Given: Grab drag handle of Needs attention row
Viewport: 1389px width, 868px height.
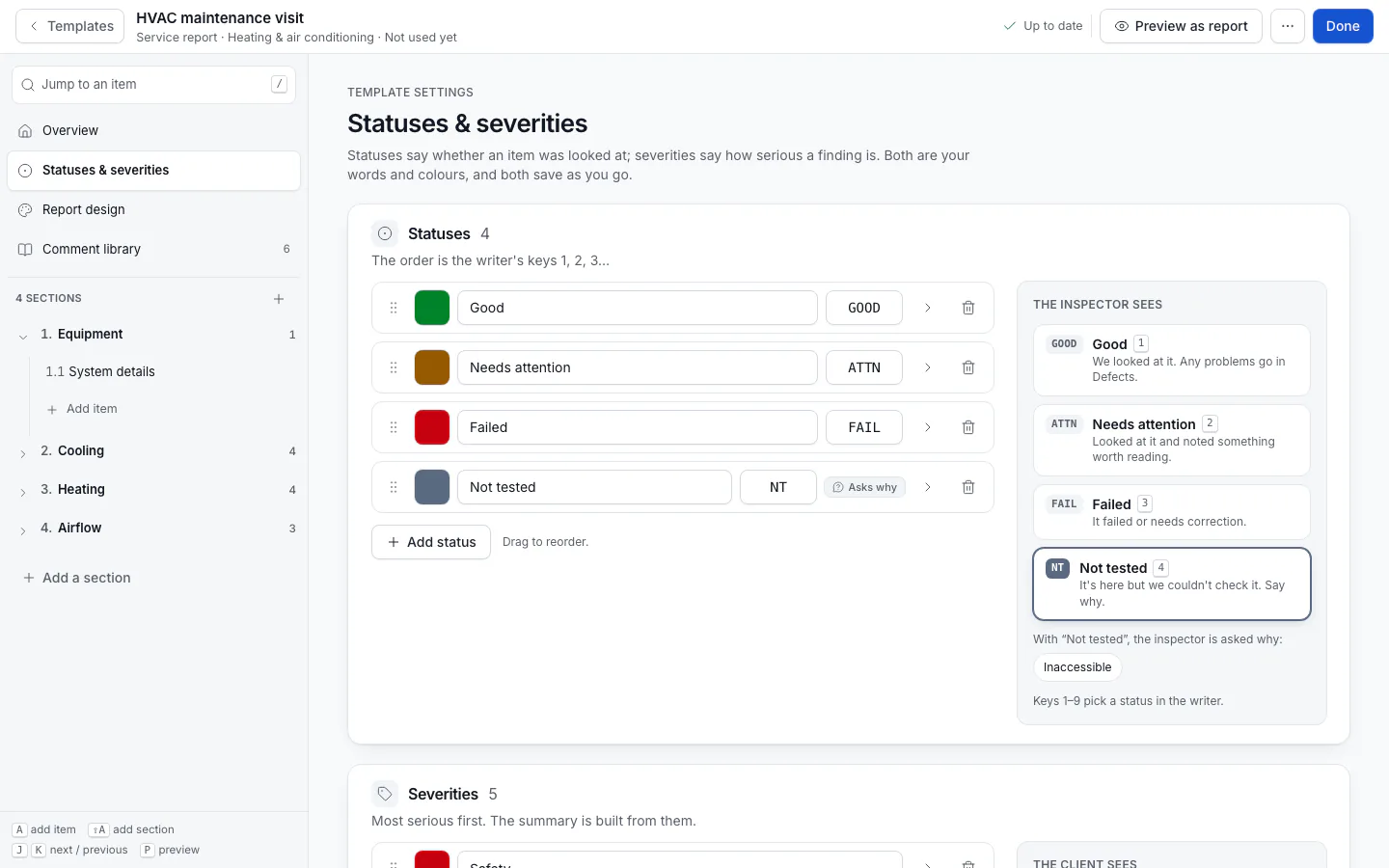Looking at the screenshot, I should (394, 367).
